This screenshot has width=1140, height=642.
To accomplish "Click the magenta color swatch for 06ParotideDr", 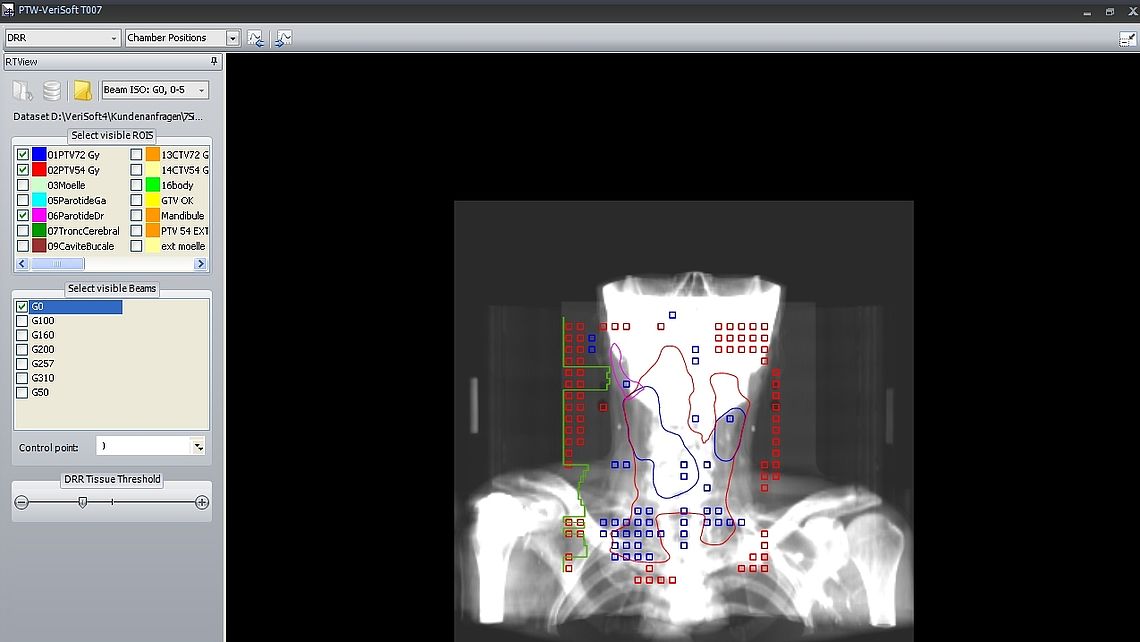I will tap(37, 215).
